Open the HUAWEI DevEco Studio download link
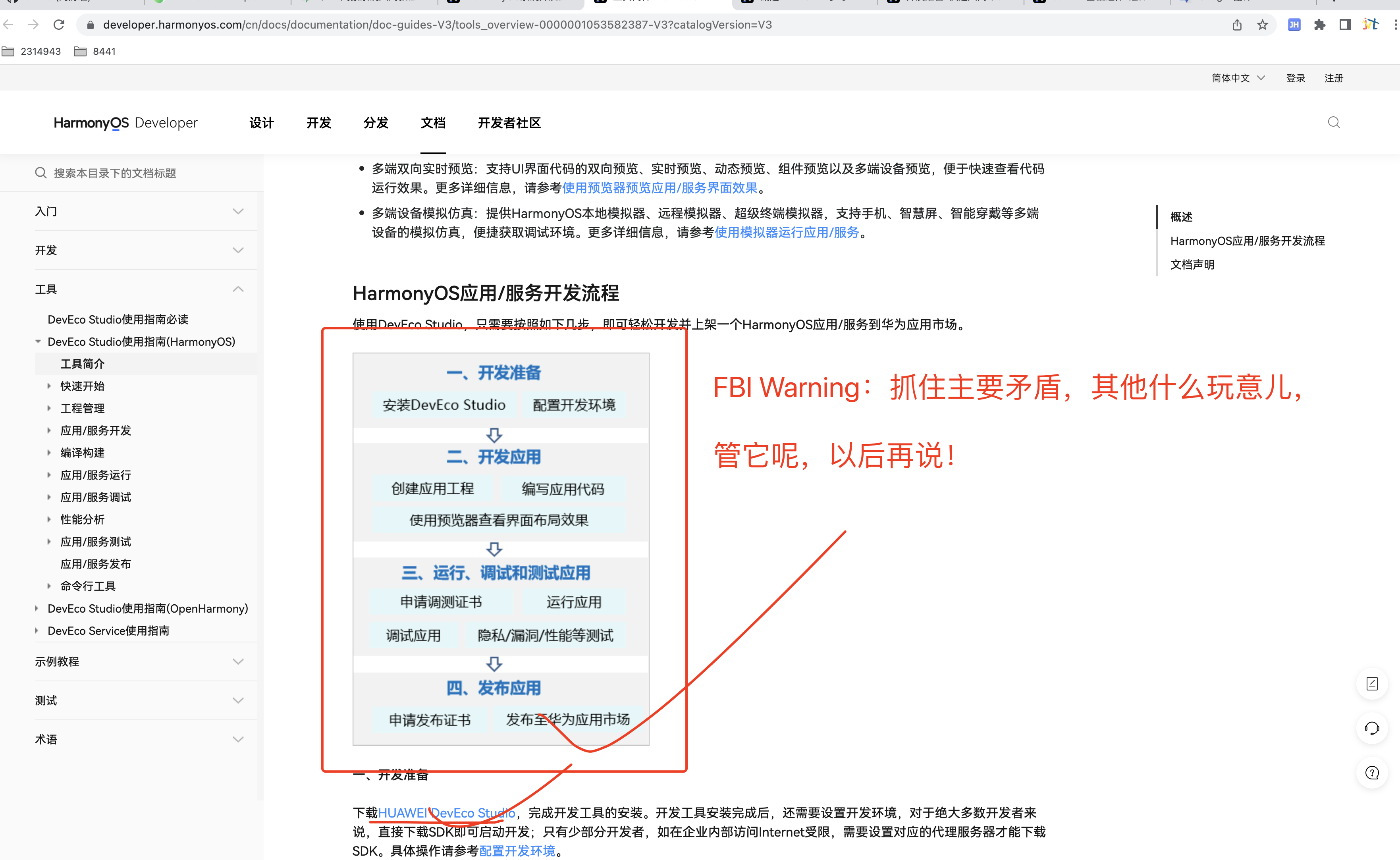This screenshot has width=1400, height=860. pyautogui.click(x=446, y=813)
